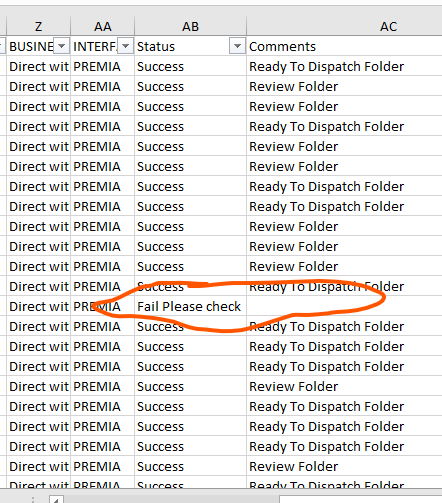Click the empty Comments cell beside Fail

click(345, 306)
